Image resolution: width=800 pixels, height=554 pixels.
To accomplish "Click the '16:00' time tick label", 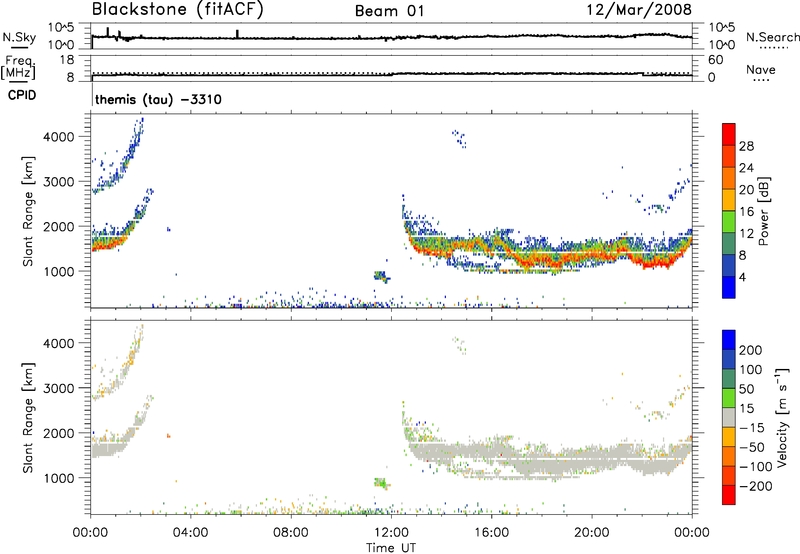I will [x=491, y=533].
